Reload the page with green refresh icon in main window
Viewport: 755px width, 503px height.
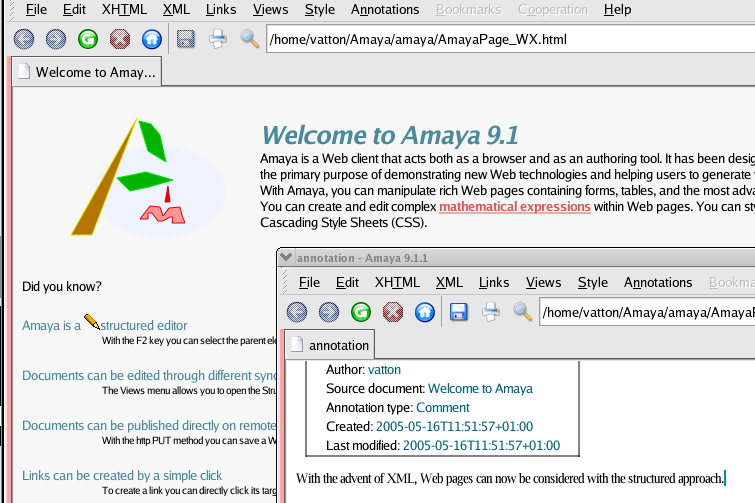(88, 39)
